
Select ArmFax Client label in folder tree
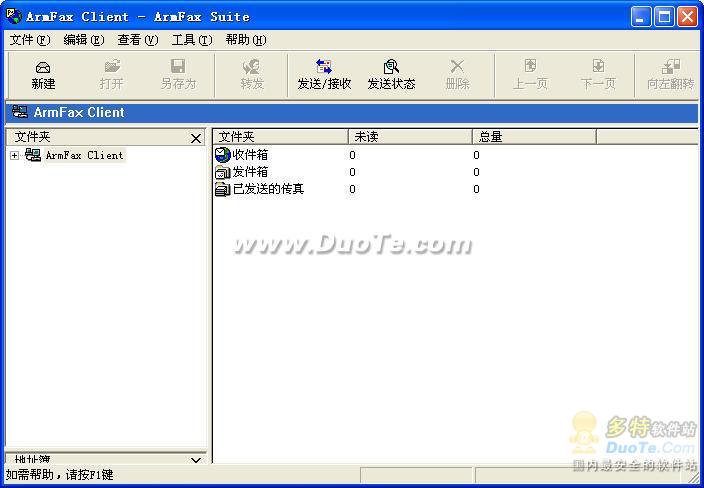pyautogui.click(x=85, y=155)
